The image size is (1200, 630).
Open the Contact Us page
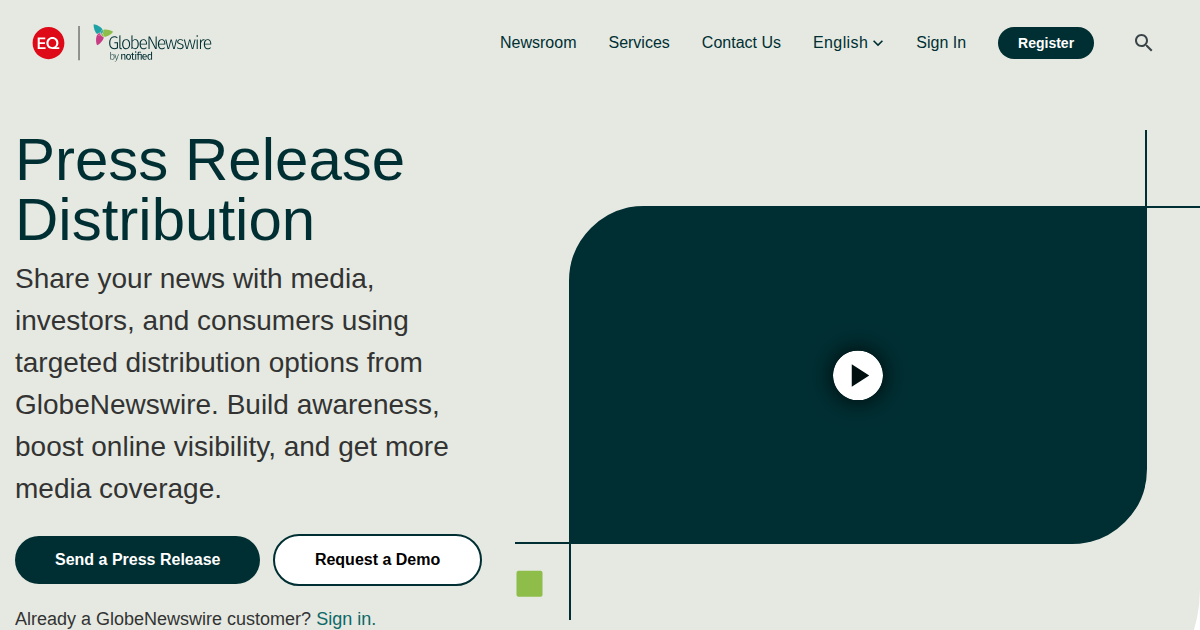(741, 43)
